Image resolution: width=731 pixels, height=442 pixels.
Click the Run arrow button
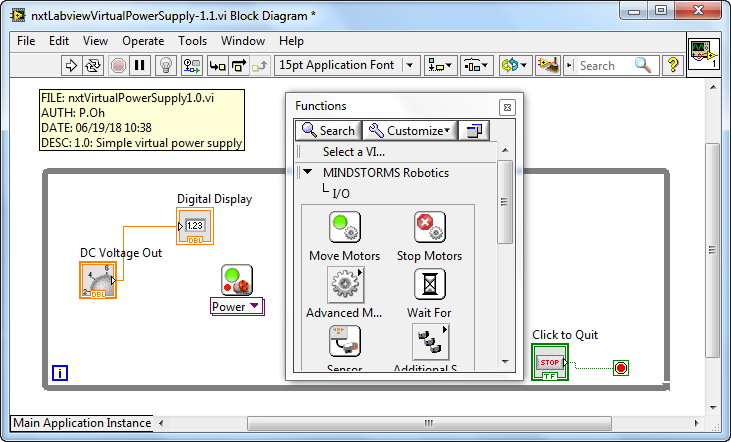tap(71, 66)
